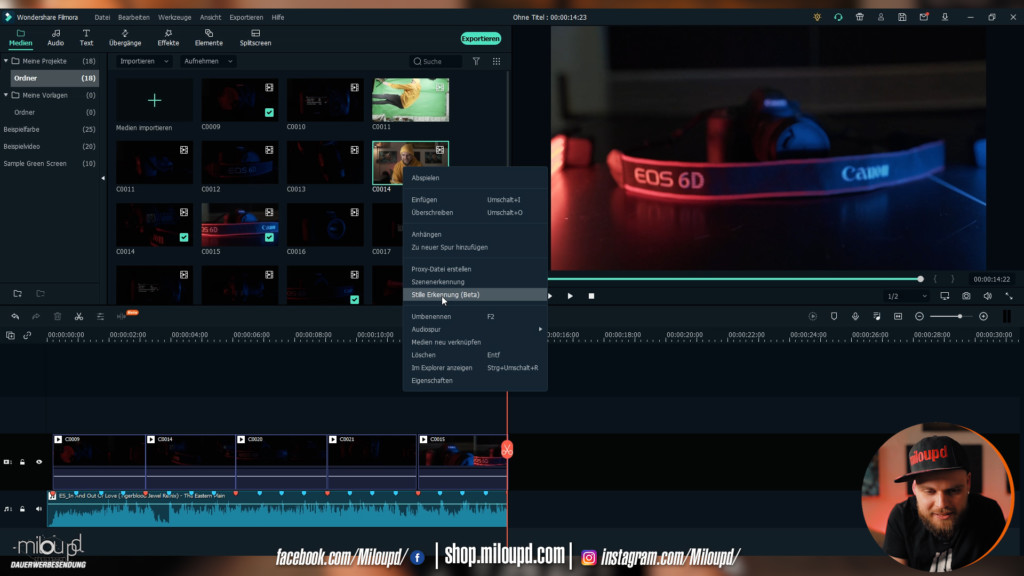Viewport: 1024px width, 576px height.
Task: Switch to the Text tab
Action: pyautogui.click(x=86, y=38)
